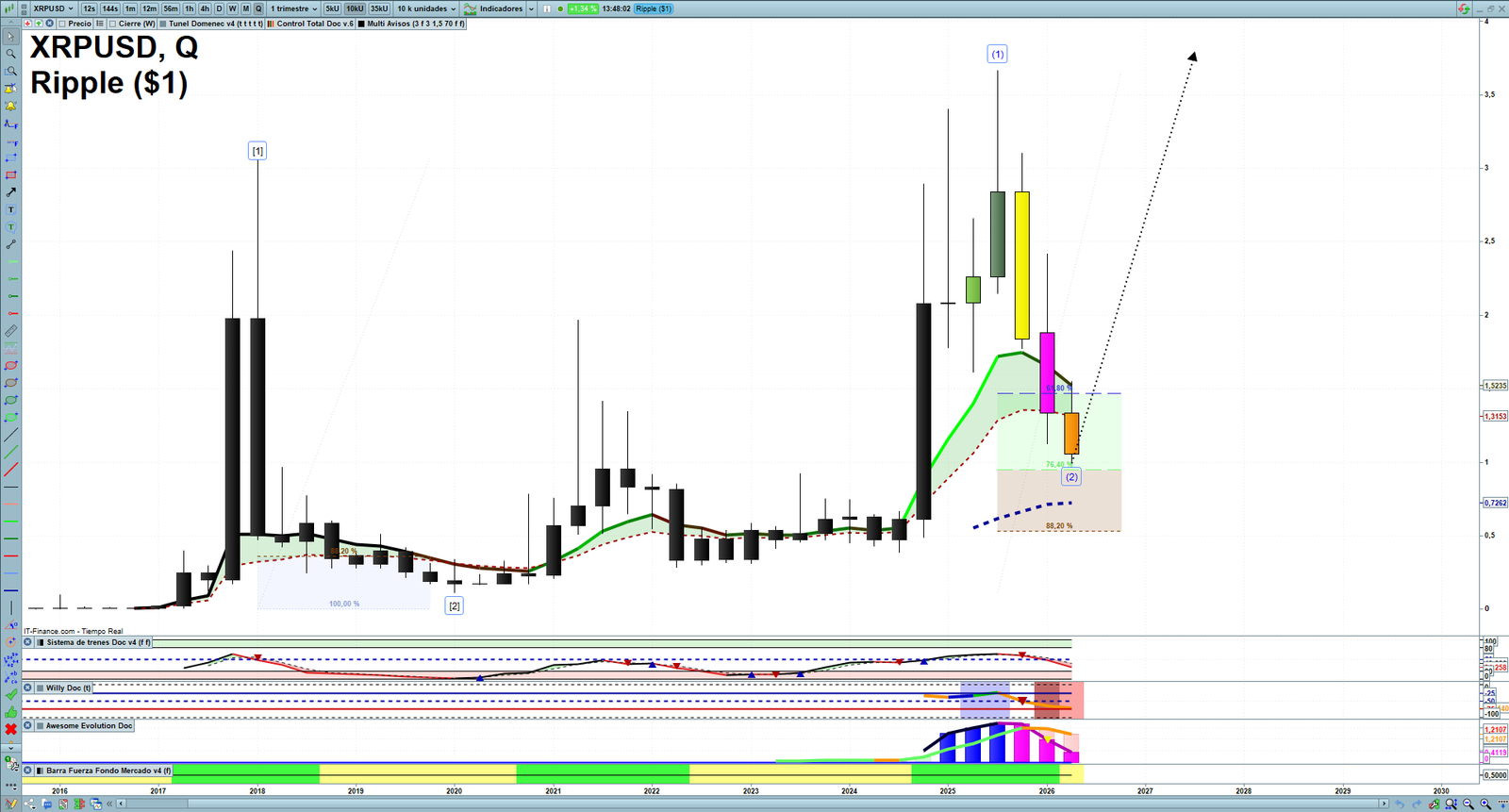Click the blue circle X icon beside Precio

(49, 24)
